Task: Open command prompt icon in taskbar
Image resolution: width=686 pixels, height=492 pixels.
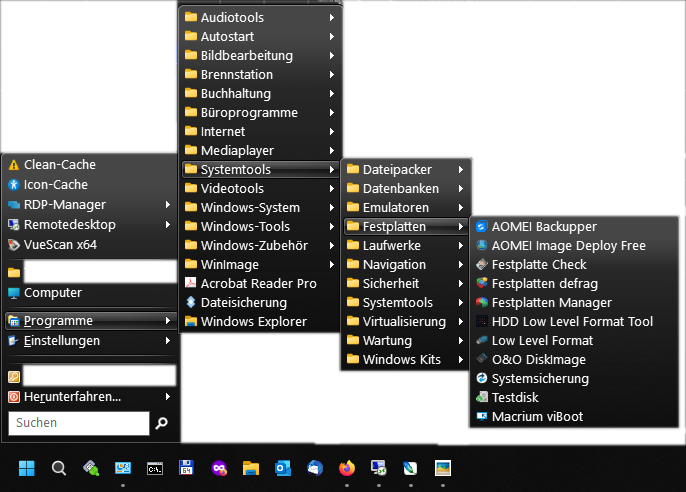Action: (155, 468)
